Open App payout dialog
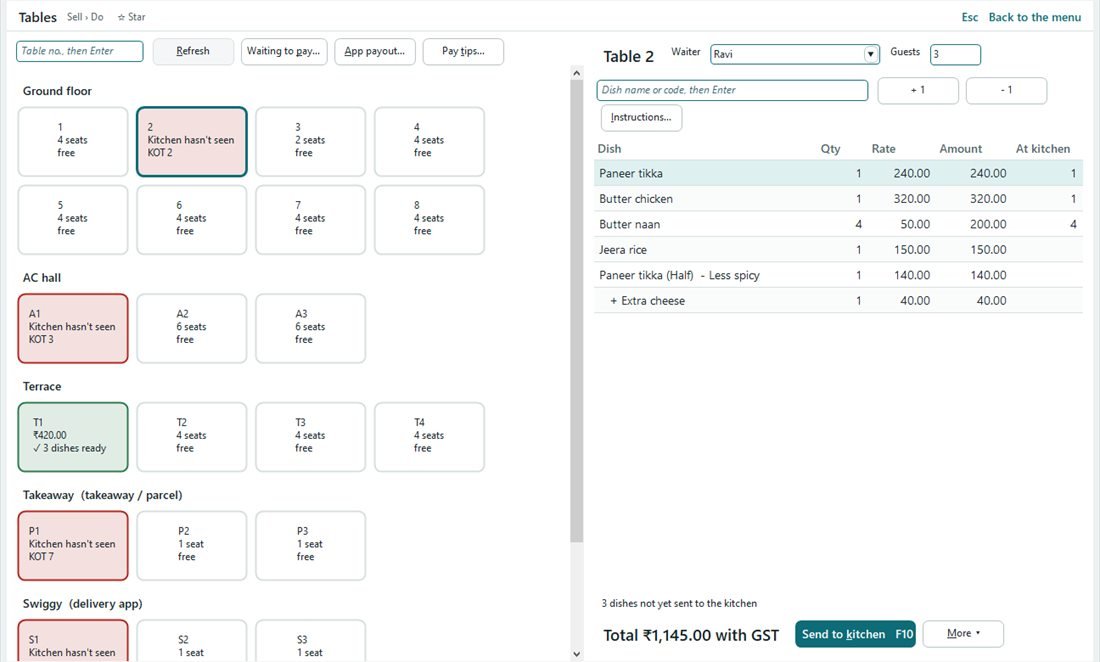This screenshot has width=1100, height=662. [x=375, y=51]
